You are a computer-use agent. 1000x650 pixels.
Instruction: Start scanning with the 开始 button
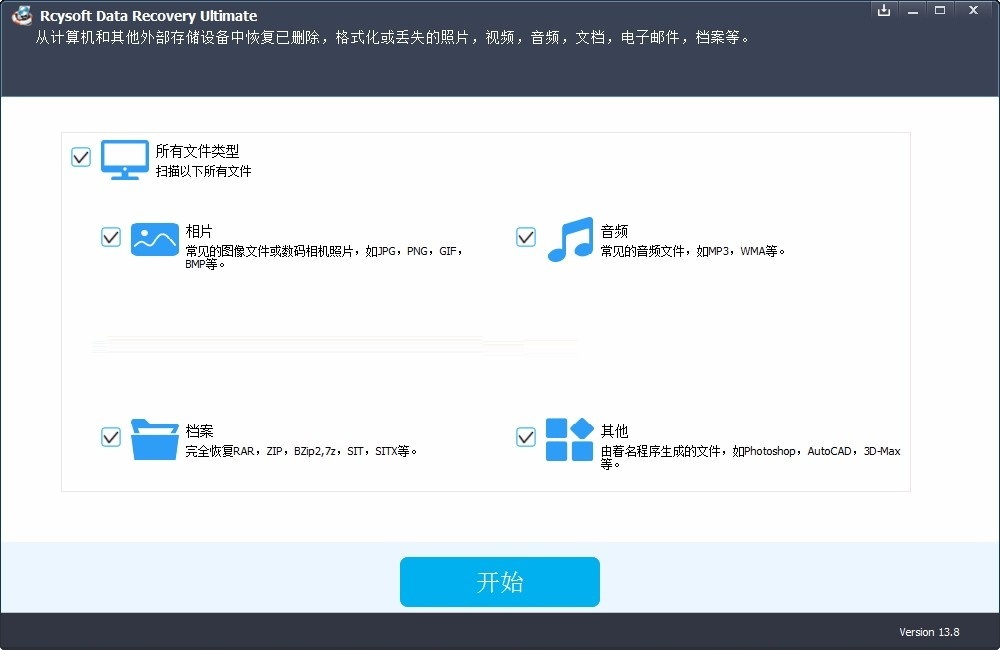499,582
